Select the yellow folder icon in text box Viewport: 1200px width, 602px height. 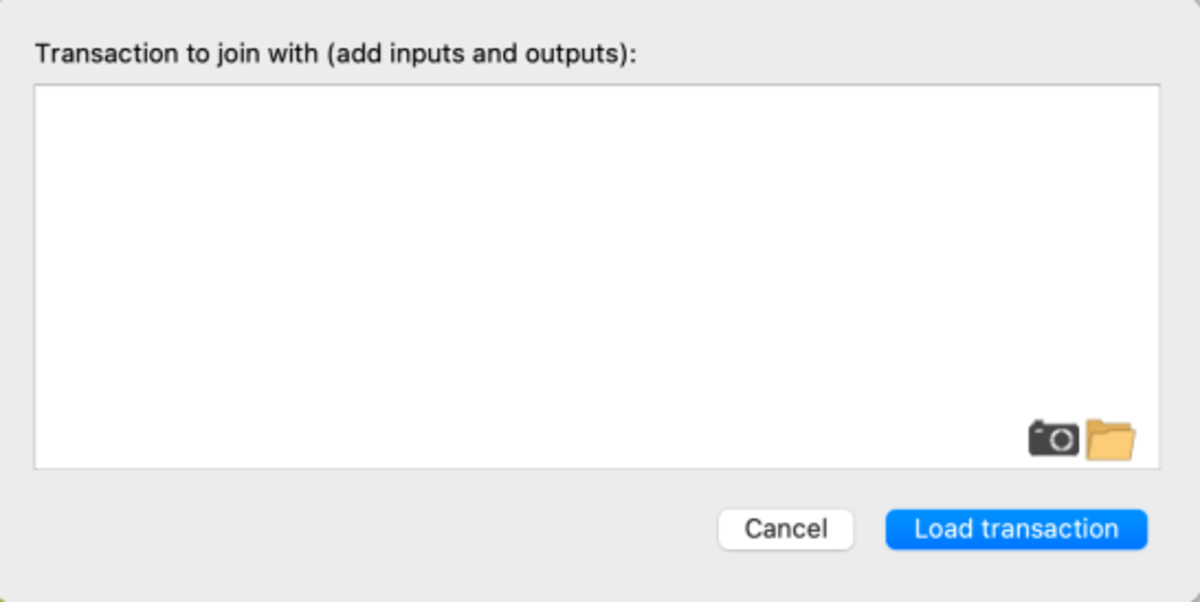pyautogui.click(x=1110, y=439)
